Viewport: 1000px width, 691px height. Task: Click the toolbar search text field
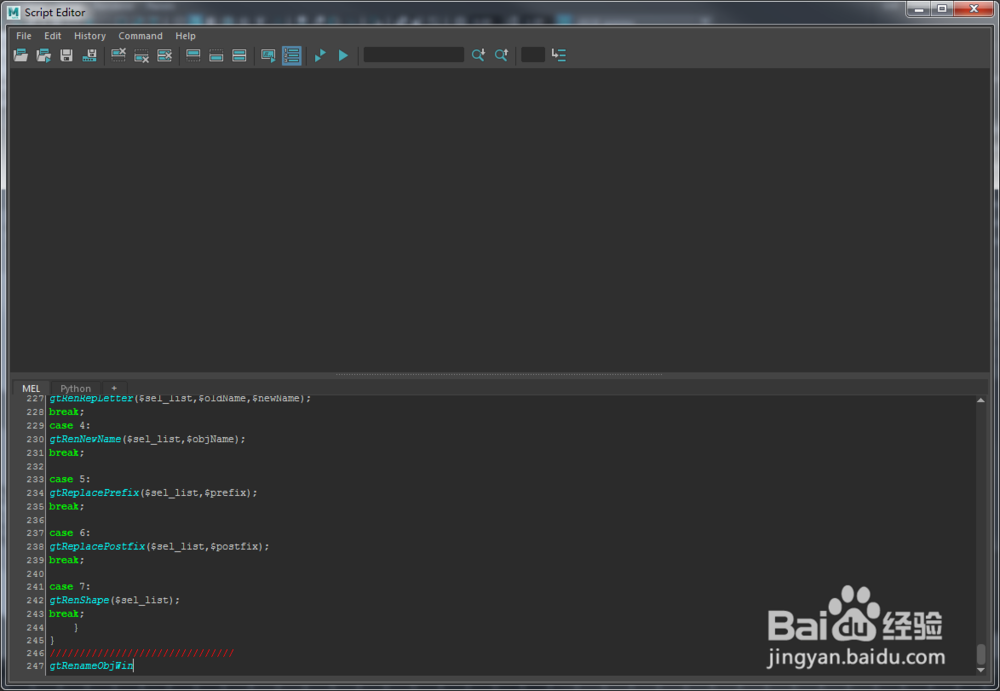[413, 55]
